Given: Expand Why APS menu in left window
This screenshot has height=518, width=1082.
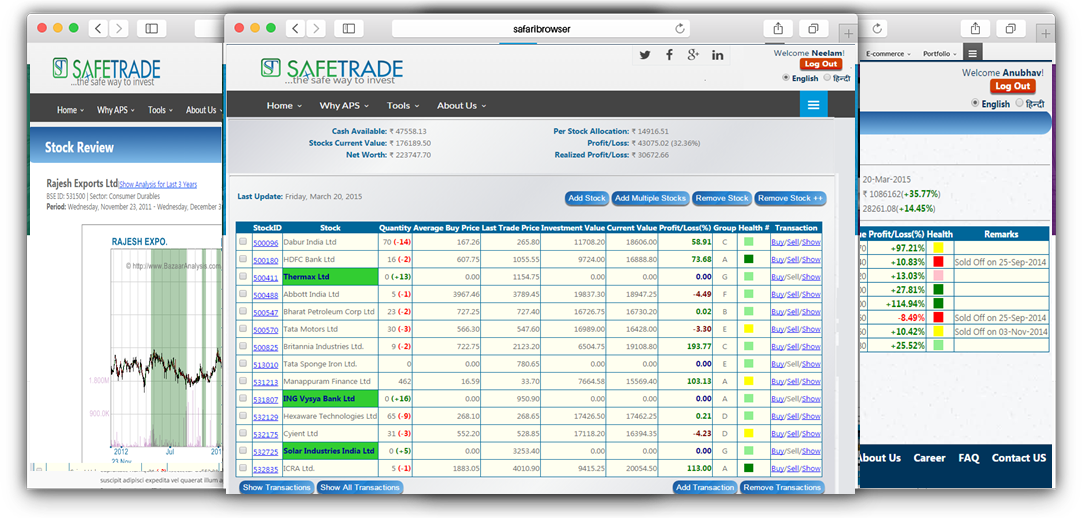Looking at the screenshot, I should (116, 110).
